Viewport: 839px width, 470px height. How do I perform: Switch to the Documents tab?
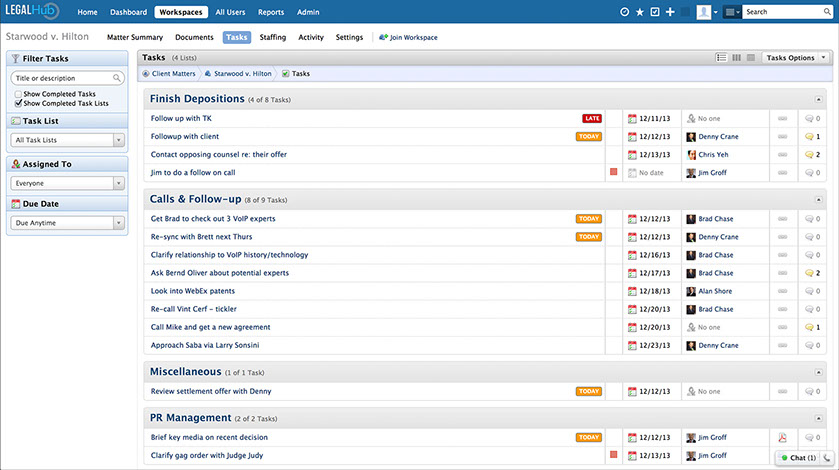[194, 37]
